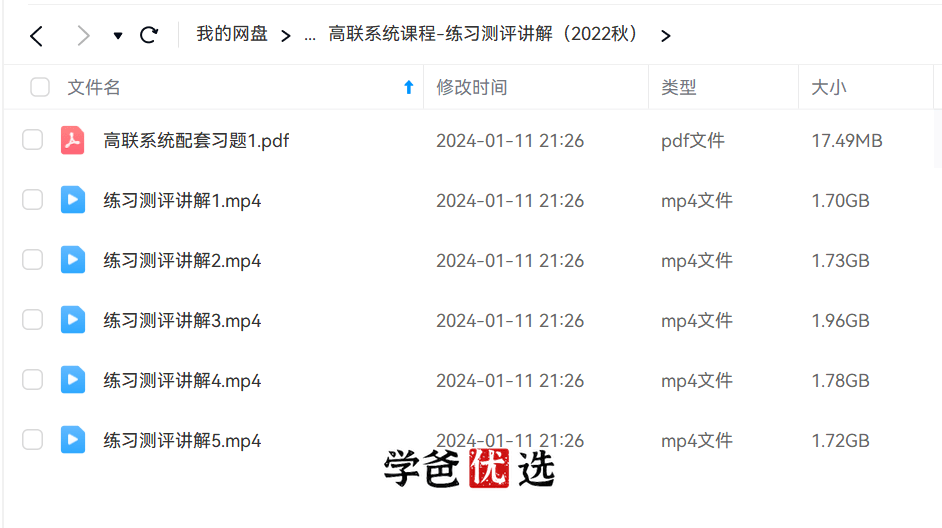This screenshot has width=942, height=528.
Task: Expand chevron after 我的网盘 breadcrumb
Action: coord(286,36)
